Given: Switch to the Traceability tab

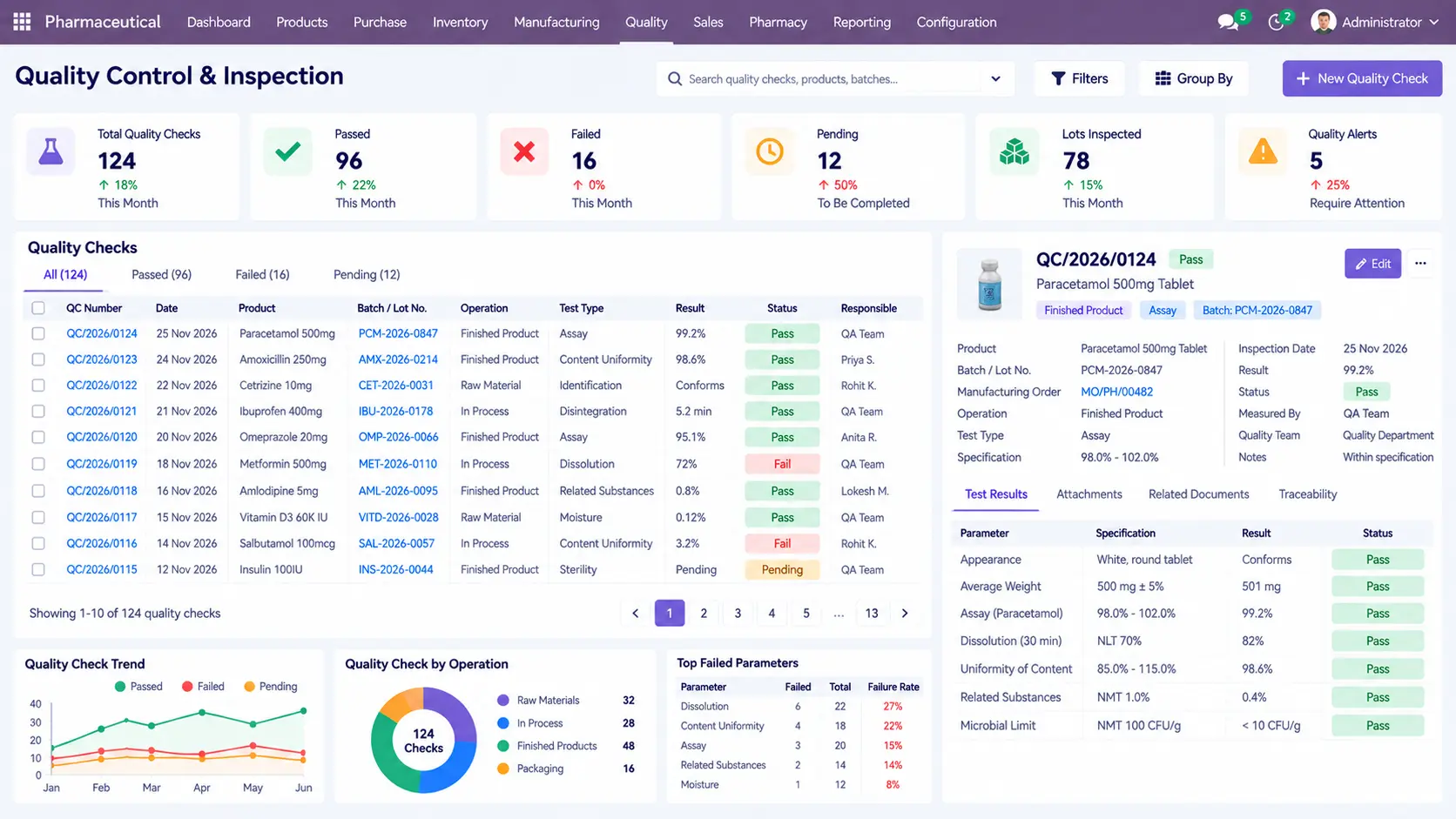Looking at the screenshot, I should [x=1307, y=494].
